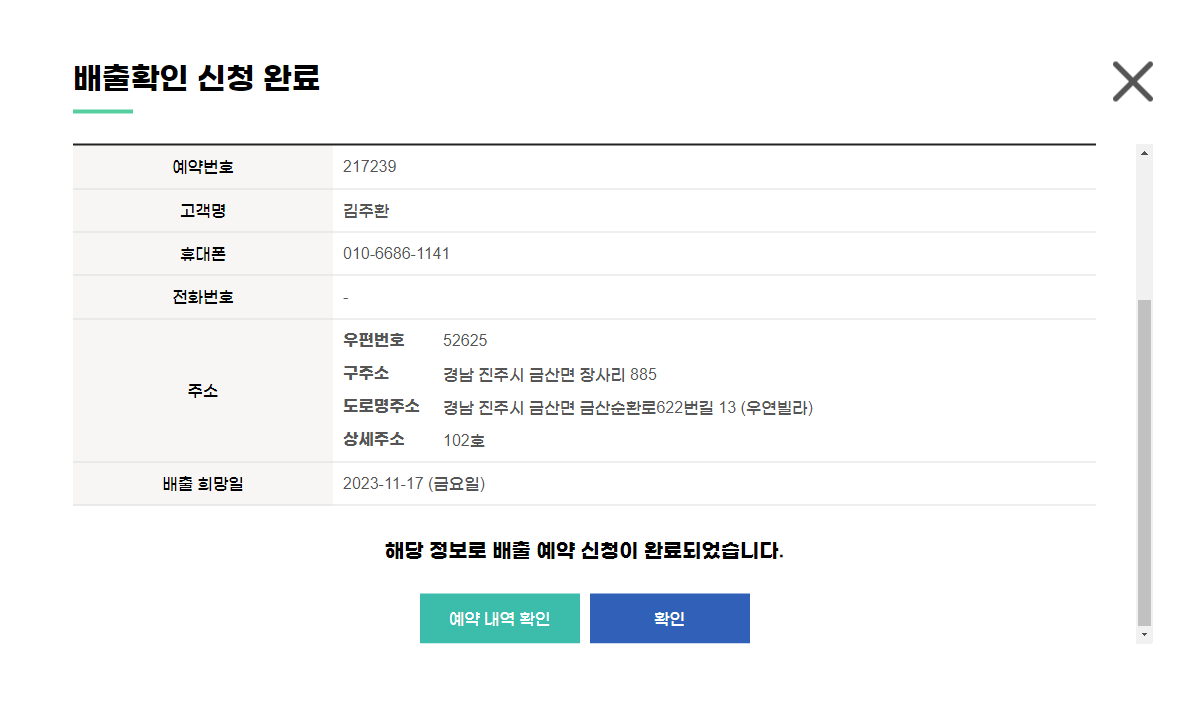Click the scrollbar down arrow
Viewport: 1190px width, 701px height.
(x=1145, y=635)
